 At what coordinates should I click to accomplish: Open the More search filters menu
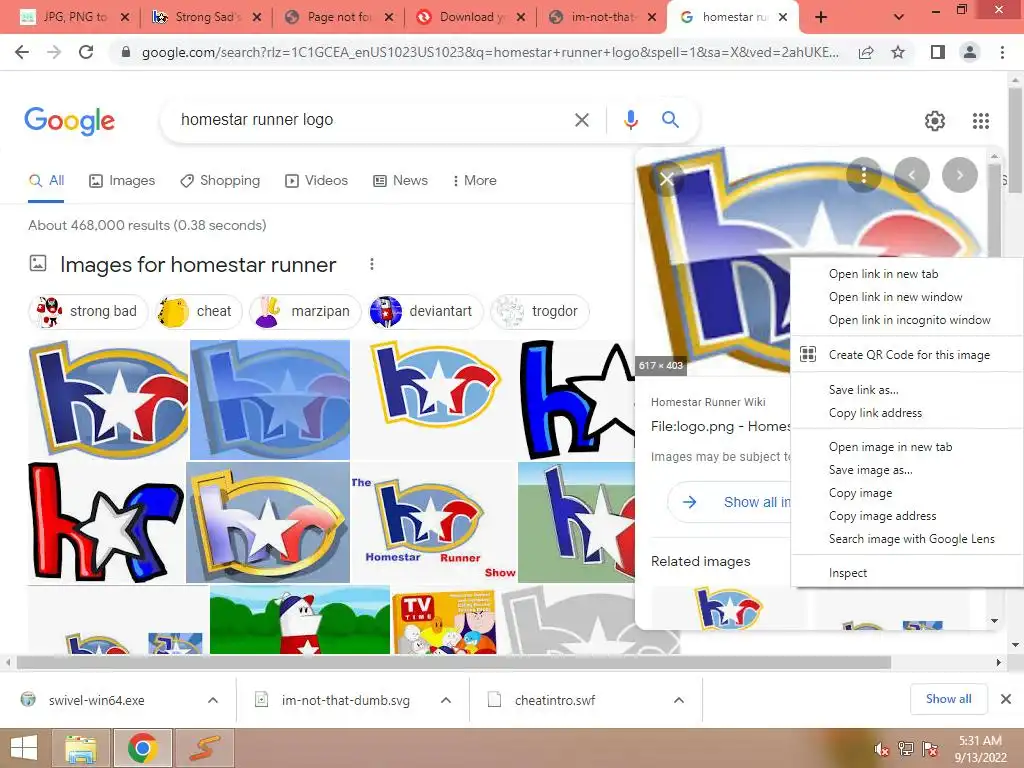[474, 180]
